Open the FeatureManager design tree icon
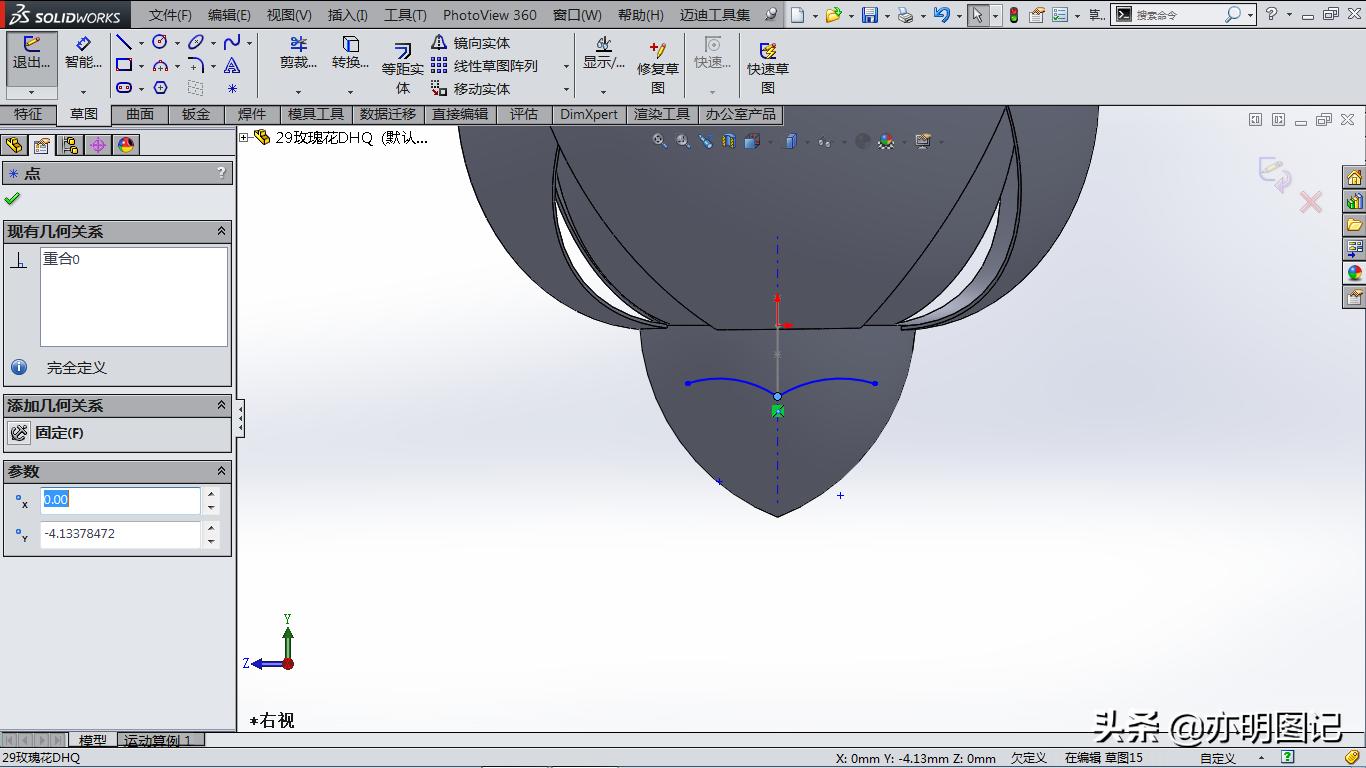1366x768 pixels. click(14, 144)
